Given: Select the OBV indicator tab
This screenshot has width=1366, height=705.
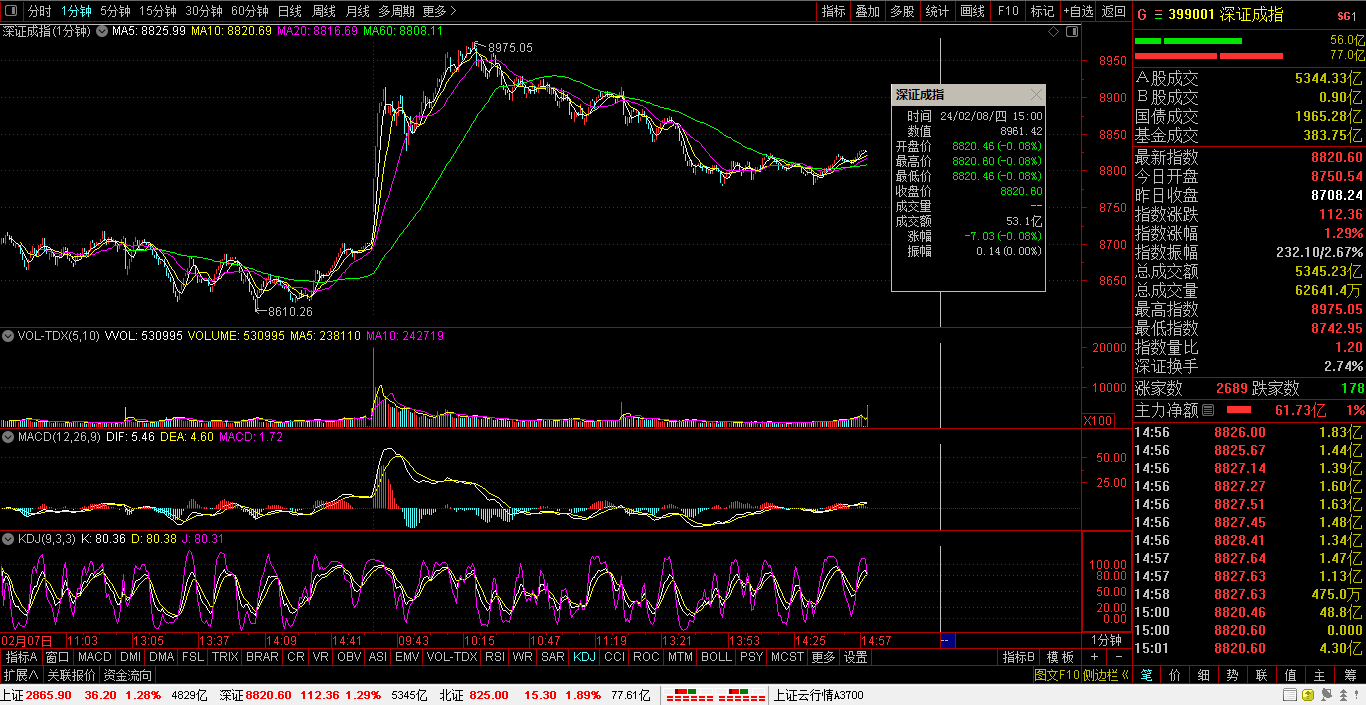Looking at the screenshot, I should click(349, 657).
